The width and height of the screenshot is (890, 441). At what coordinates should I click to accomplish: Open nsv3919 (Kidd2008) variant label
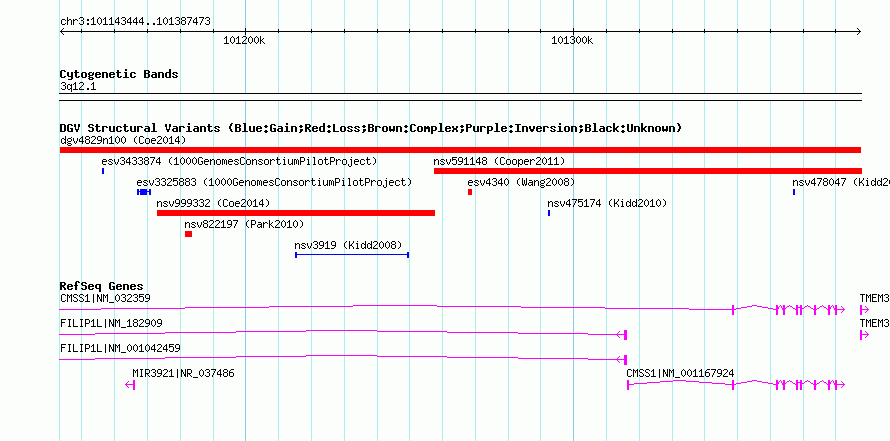pyautogui.click(x=348, y=245)
